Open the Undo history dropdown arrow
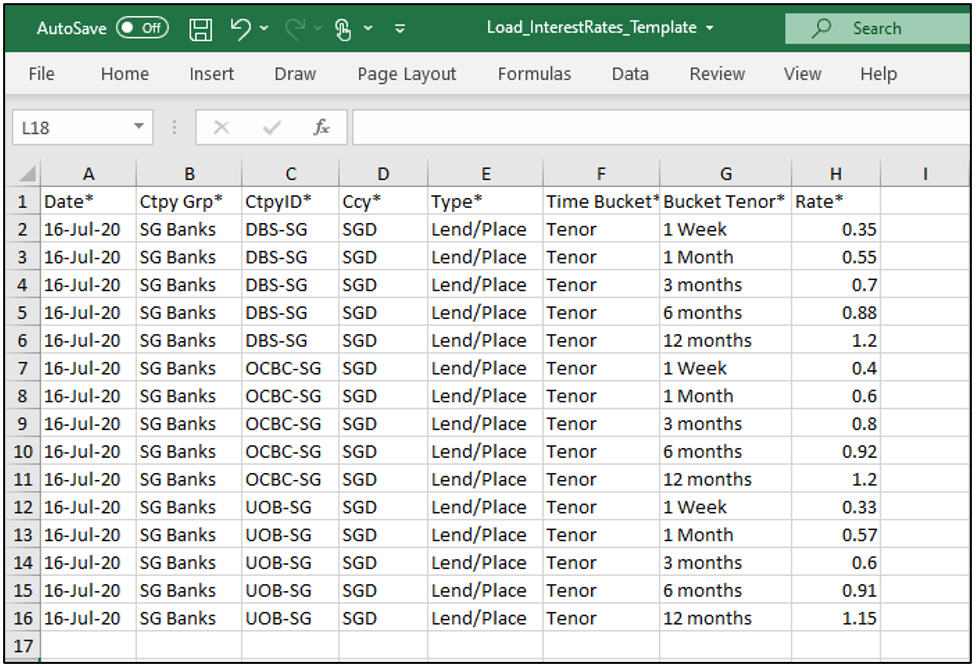978x670 pixels. (265, 29)
